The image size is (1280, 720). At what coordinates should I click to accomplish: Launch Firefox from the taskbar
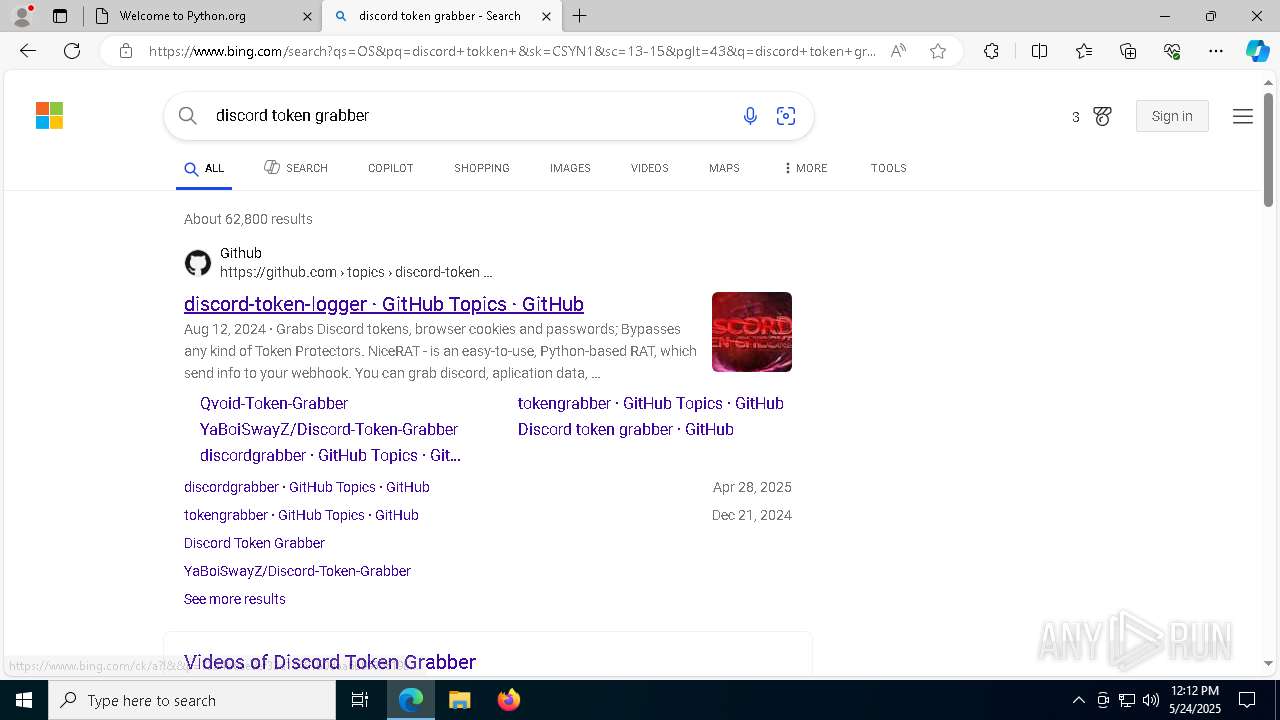[508, 700]
